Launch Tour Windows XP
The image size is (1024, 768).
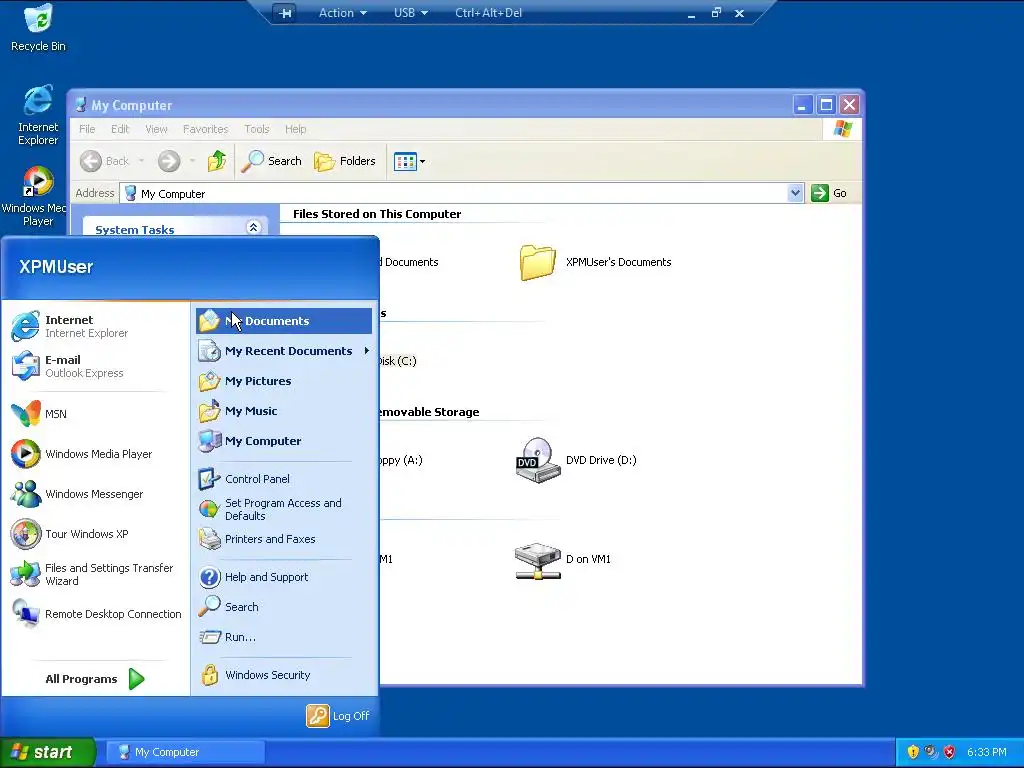pyautogui.click(x=95, y=534)
